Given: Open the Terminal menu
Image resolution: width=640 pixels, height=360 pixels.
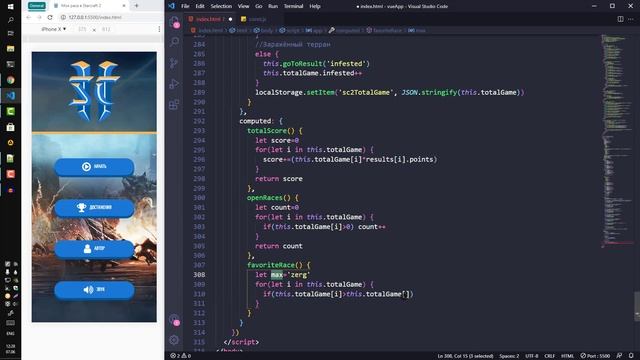Looking at the screenshot, I should pyautogui.click(x=293, y=6).
